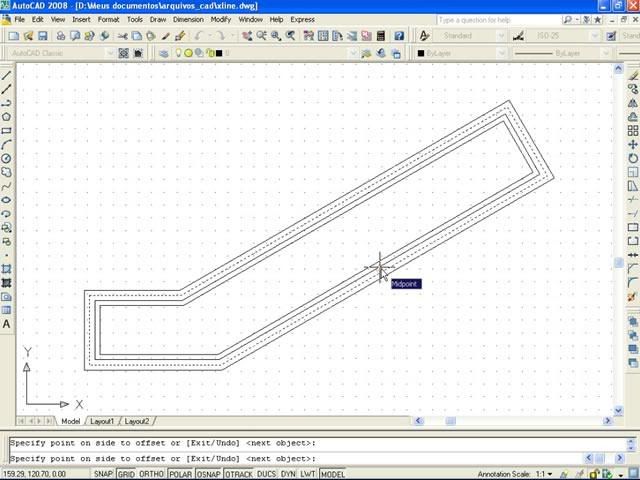The image size is (640, 480).
Task: Toggle ORTHO mode in status bar
Action: pyautogui.click(x=151, y=474)
